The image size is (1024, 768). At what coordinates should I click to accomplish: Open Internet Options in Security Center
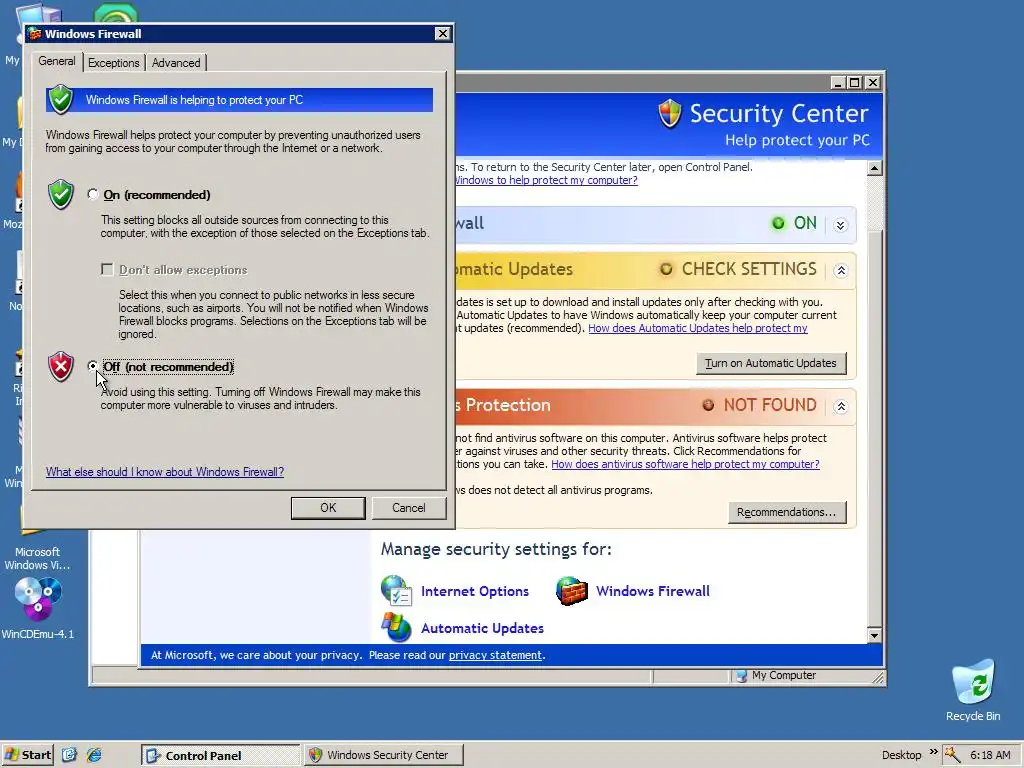tap(475, 591)
